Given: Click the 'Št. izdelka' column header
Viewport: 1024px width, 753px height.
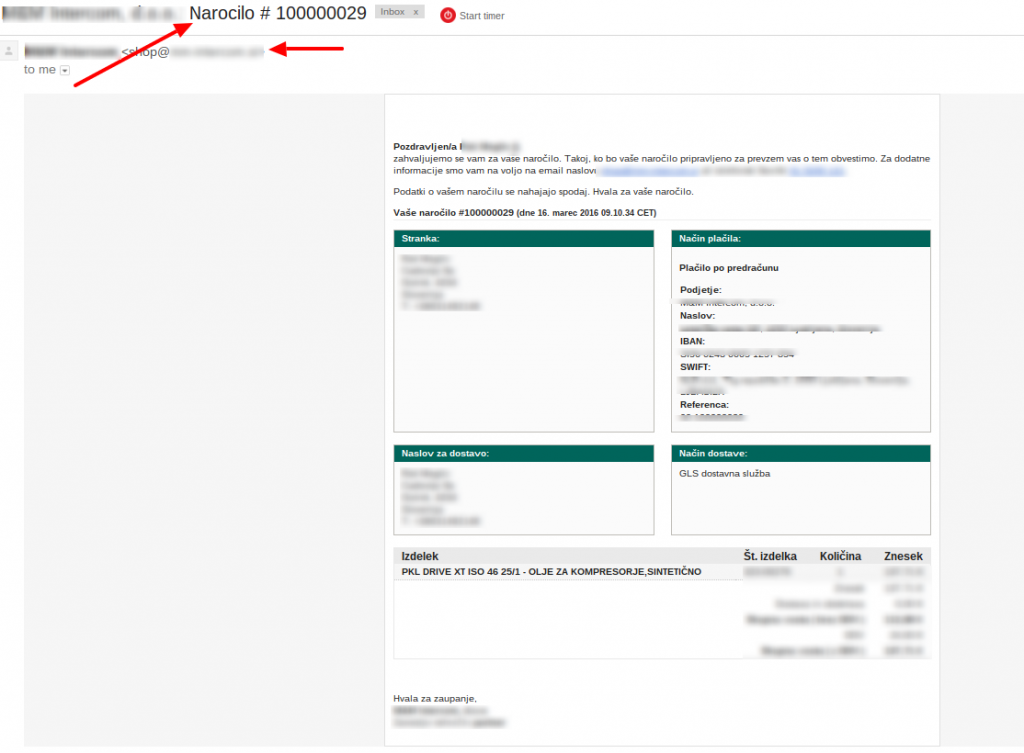Looking at the screenshot, I should [769, 556].
